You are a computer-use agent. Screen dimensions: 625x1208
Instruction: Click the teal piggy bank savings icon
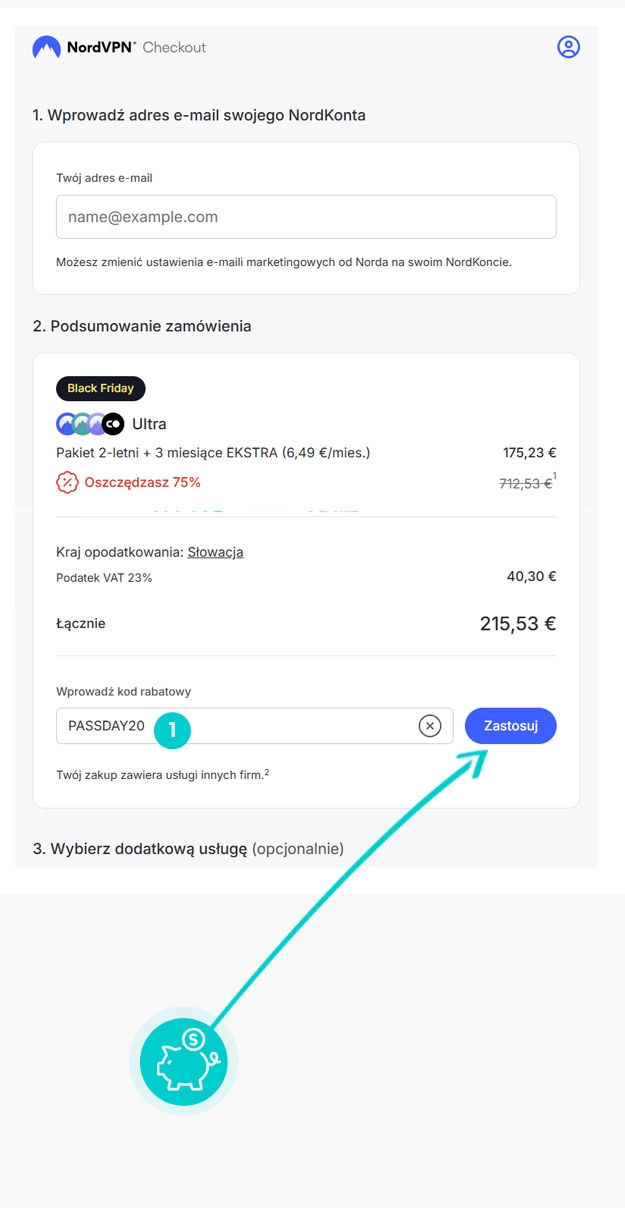(x=183, y=1061)
